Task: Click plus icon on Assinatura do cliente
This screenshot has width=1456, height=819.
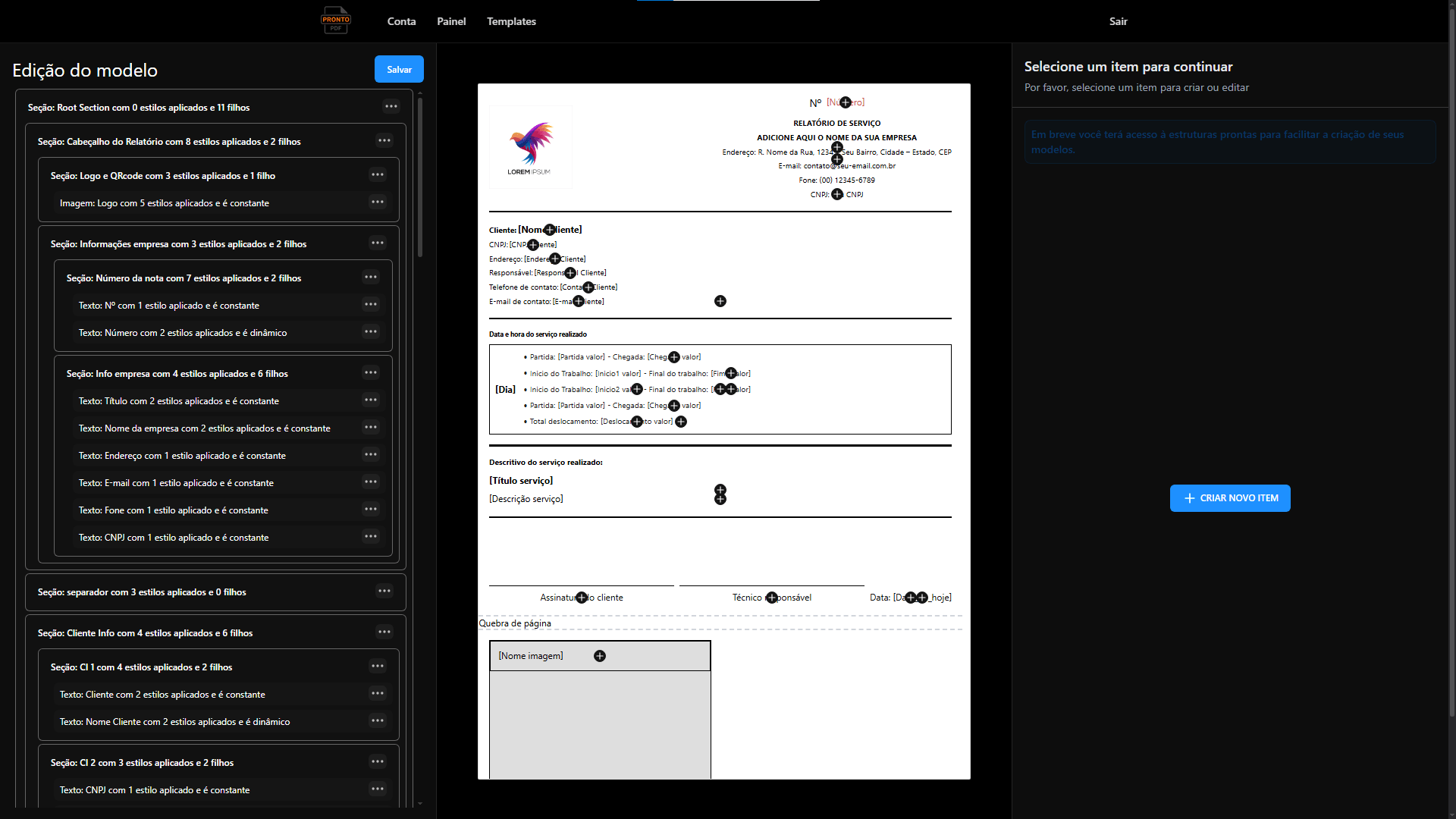Action: tap(582, 598)
